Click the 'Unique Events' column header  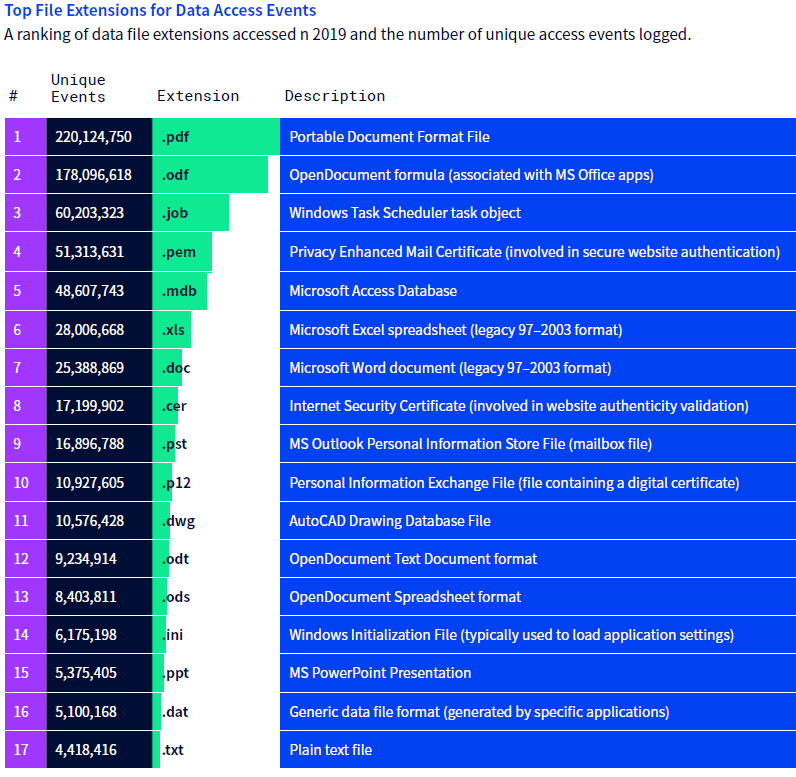(x=78, y=88)
